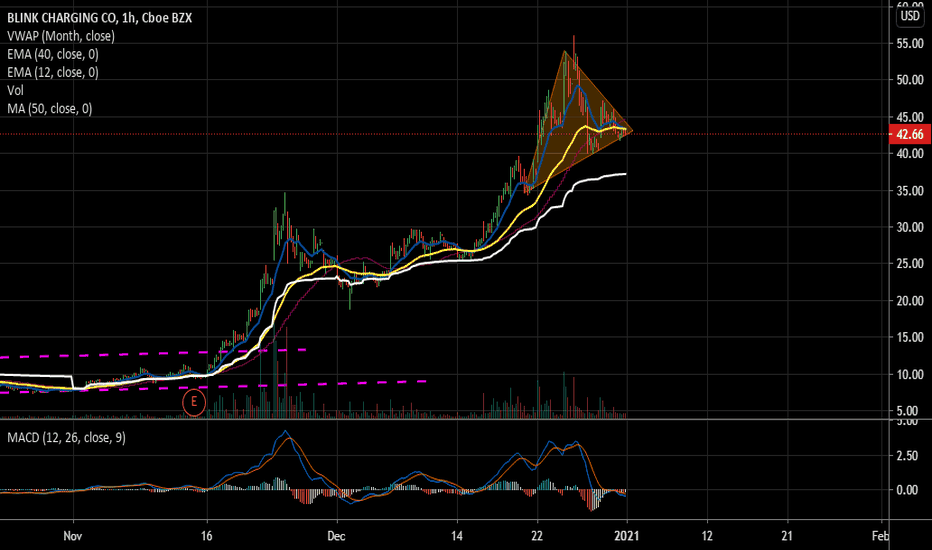Click the 55.00 price axis label
This screenshot has height=550, width=932.
coord(909,43)
